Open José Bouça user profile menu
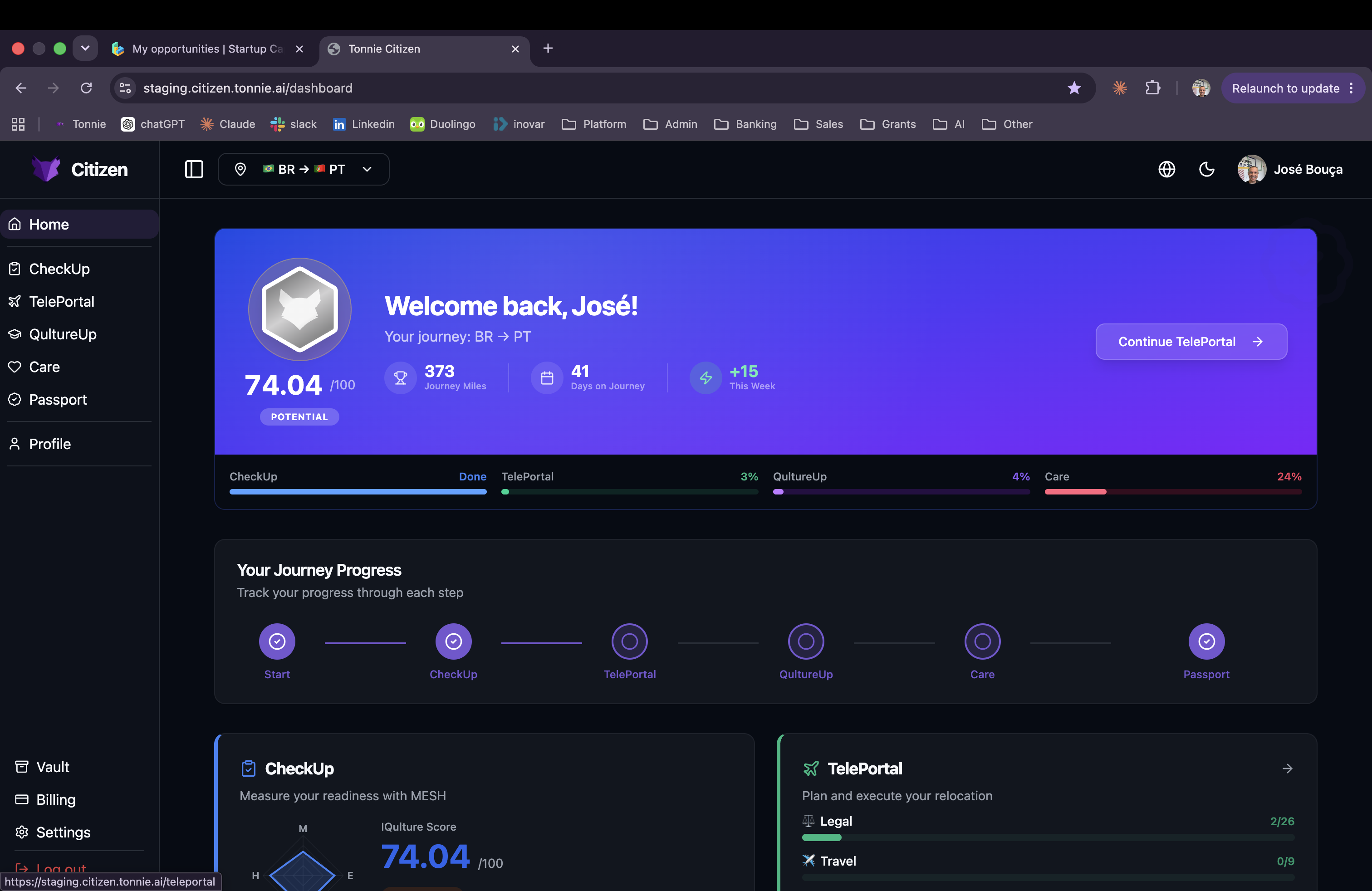Image resolution: width=1372 pixels, height=891 pixels. (1290, 169)
